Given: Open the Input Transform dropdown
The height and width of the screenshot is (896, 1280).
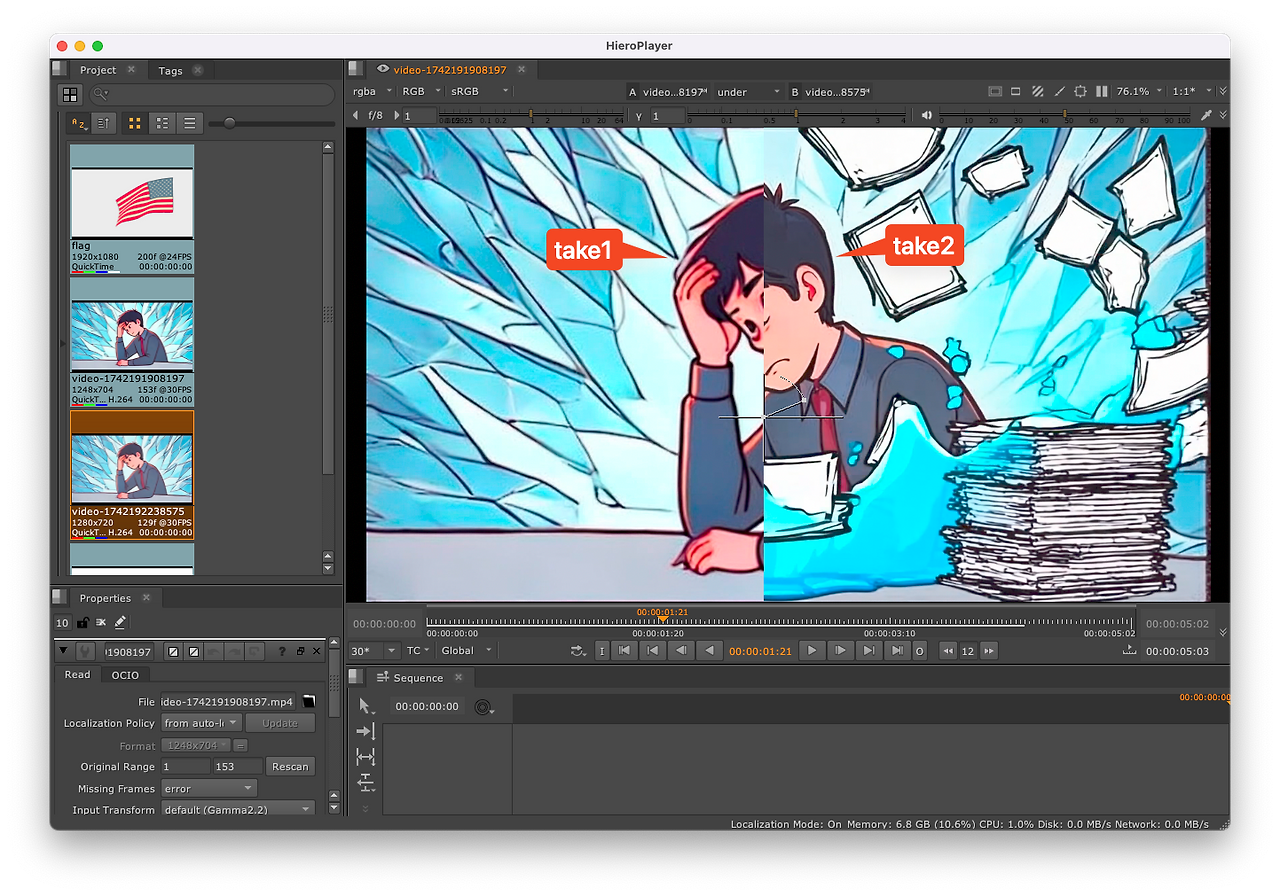Looking at the screenshot, I should click(237, 810).
